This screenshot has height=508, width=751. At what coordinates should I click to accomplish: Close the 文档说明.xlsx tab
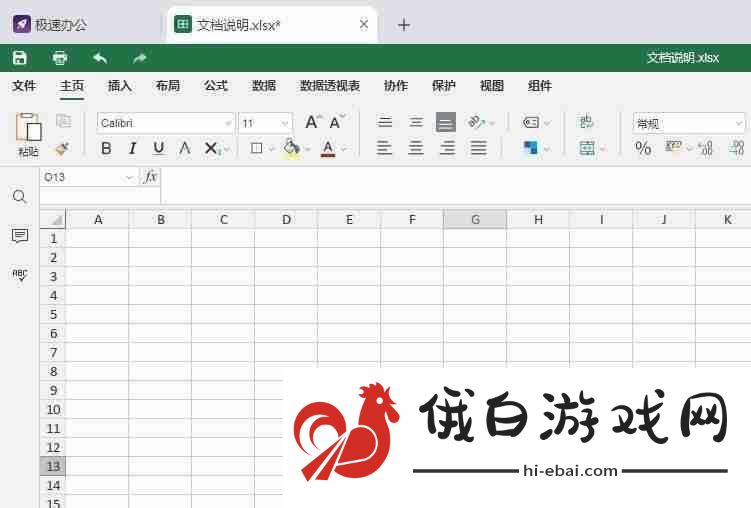(364, 24)
